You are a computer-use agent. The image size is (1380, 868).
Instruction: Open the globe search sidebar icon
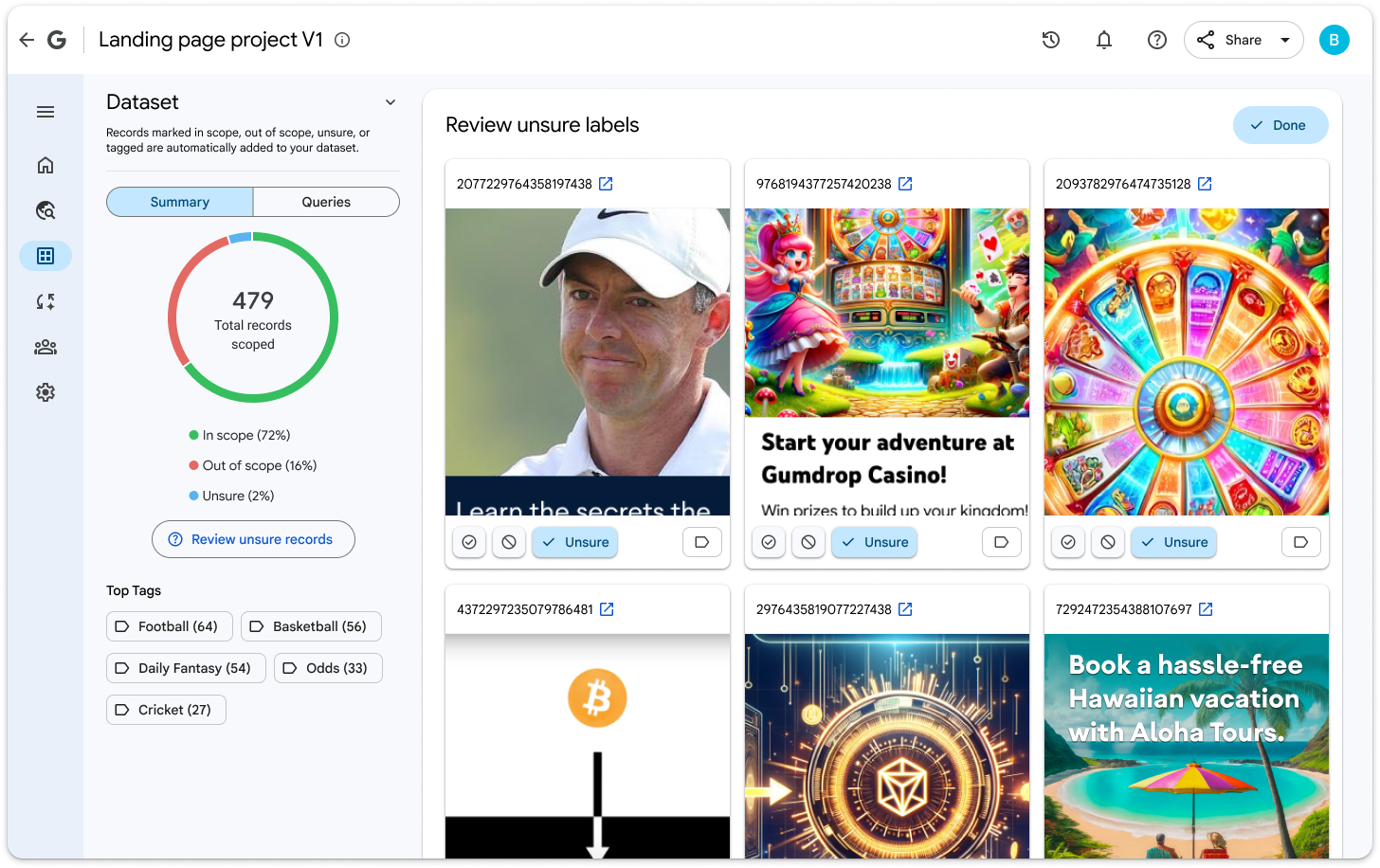[45, 210]
